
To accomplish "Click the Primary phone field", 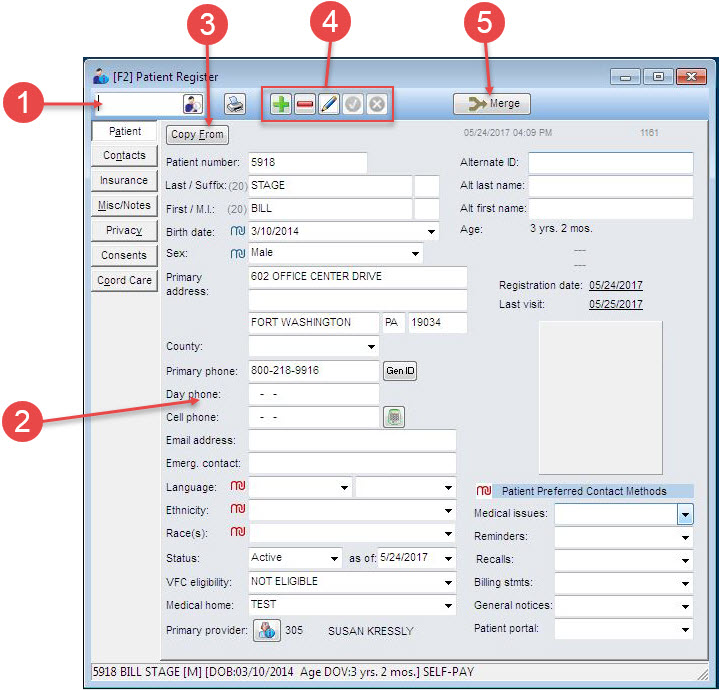I will click(314, 371).
